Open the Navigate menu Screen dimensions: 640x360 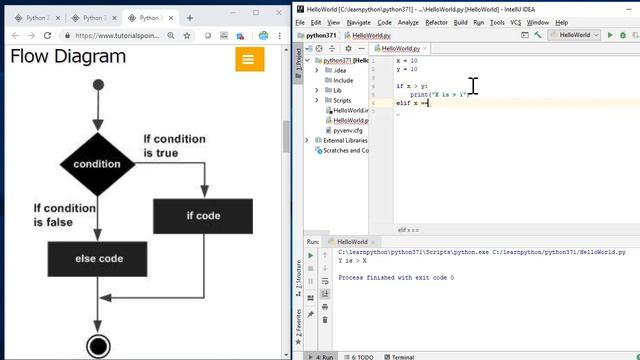pyautogui.click(x=358, y=22)
